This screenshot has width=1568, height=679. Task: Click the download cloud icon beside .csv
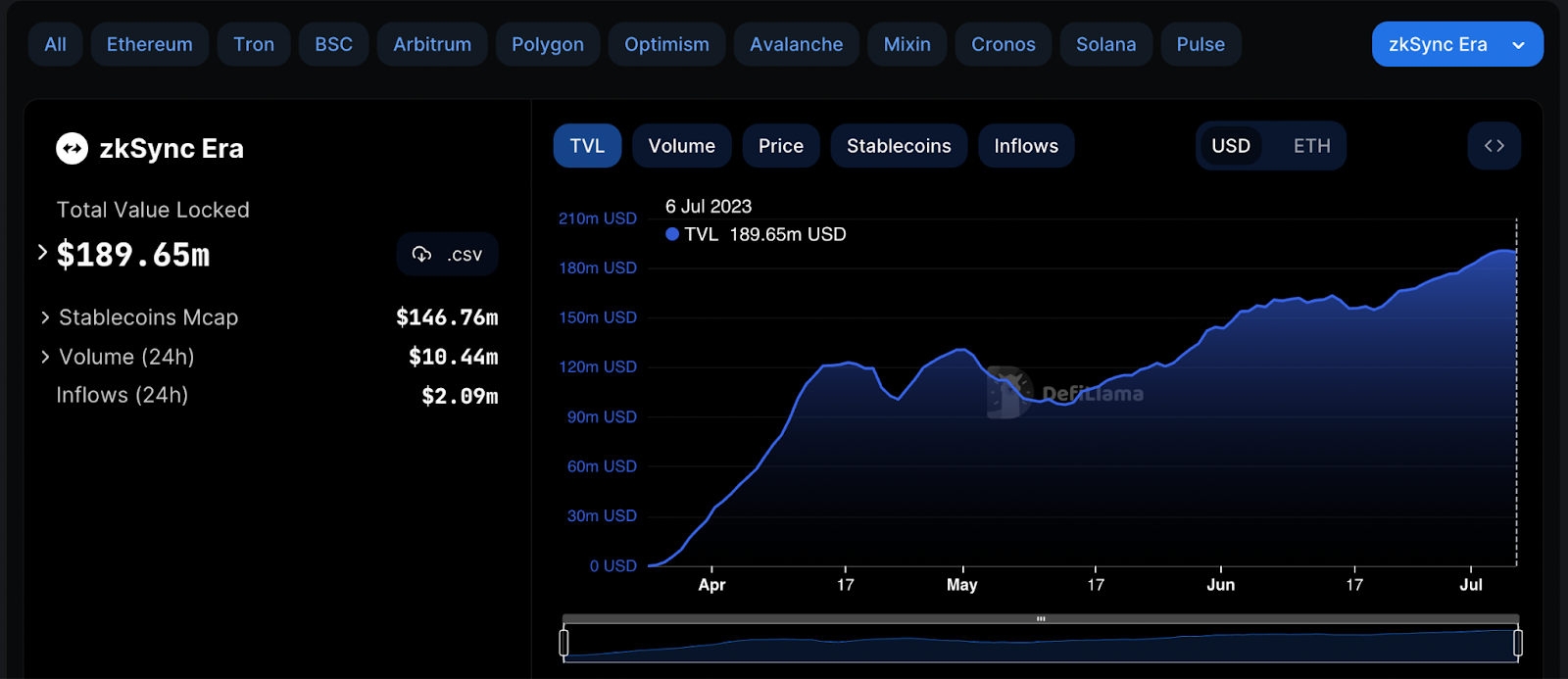(422, 255)
